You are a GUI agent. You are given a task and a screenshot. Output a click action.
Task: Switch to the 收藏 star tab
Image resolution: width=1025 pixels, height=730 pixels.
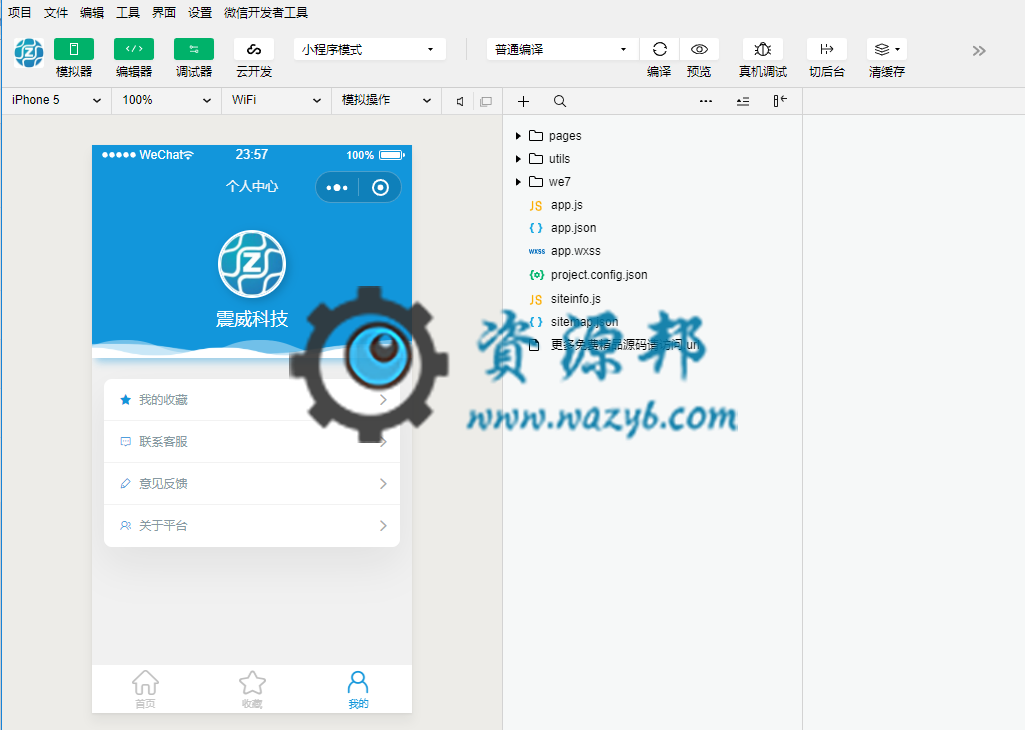[252, 689]
